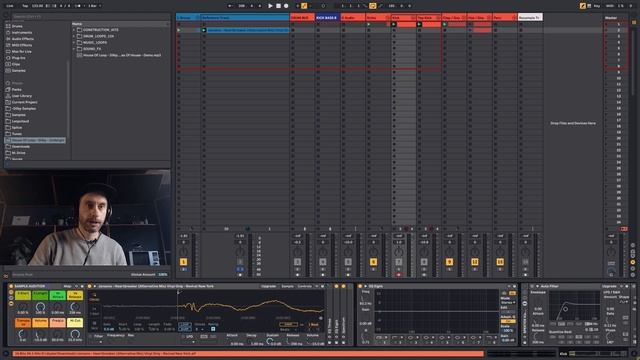Toggle Auto Filter device on/off
The width and height of the screenshot is (640, 360).
point(532,287)
